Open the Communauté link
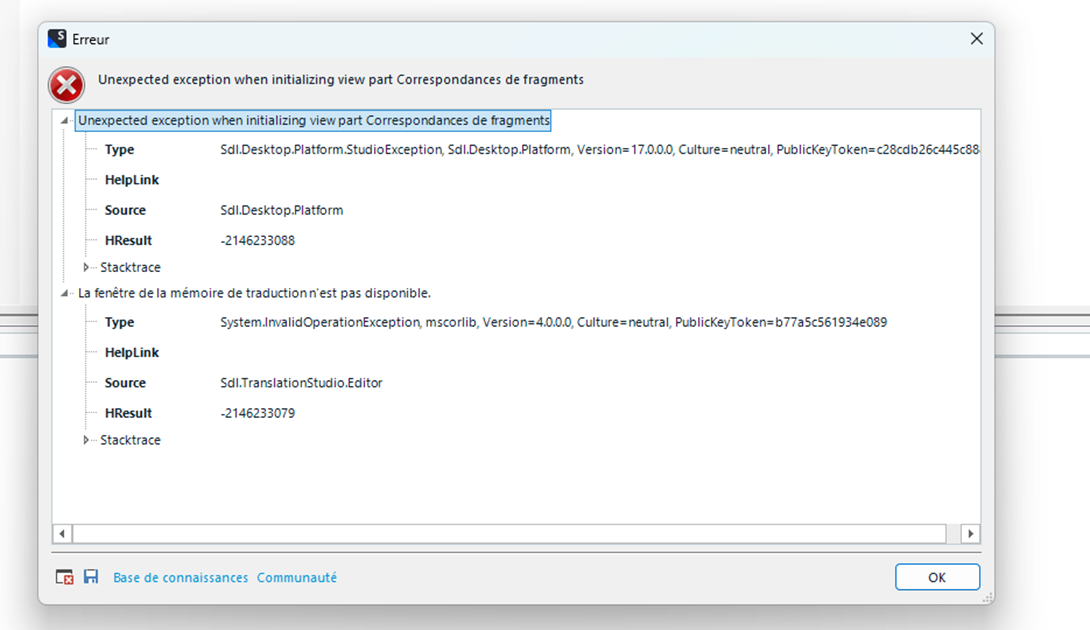The width and height of the screenshot is (1090, 630). 297,578
